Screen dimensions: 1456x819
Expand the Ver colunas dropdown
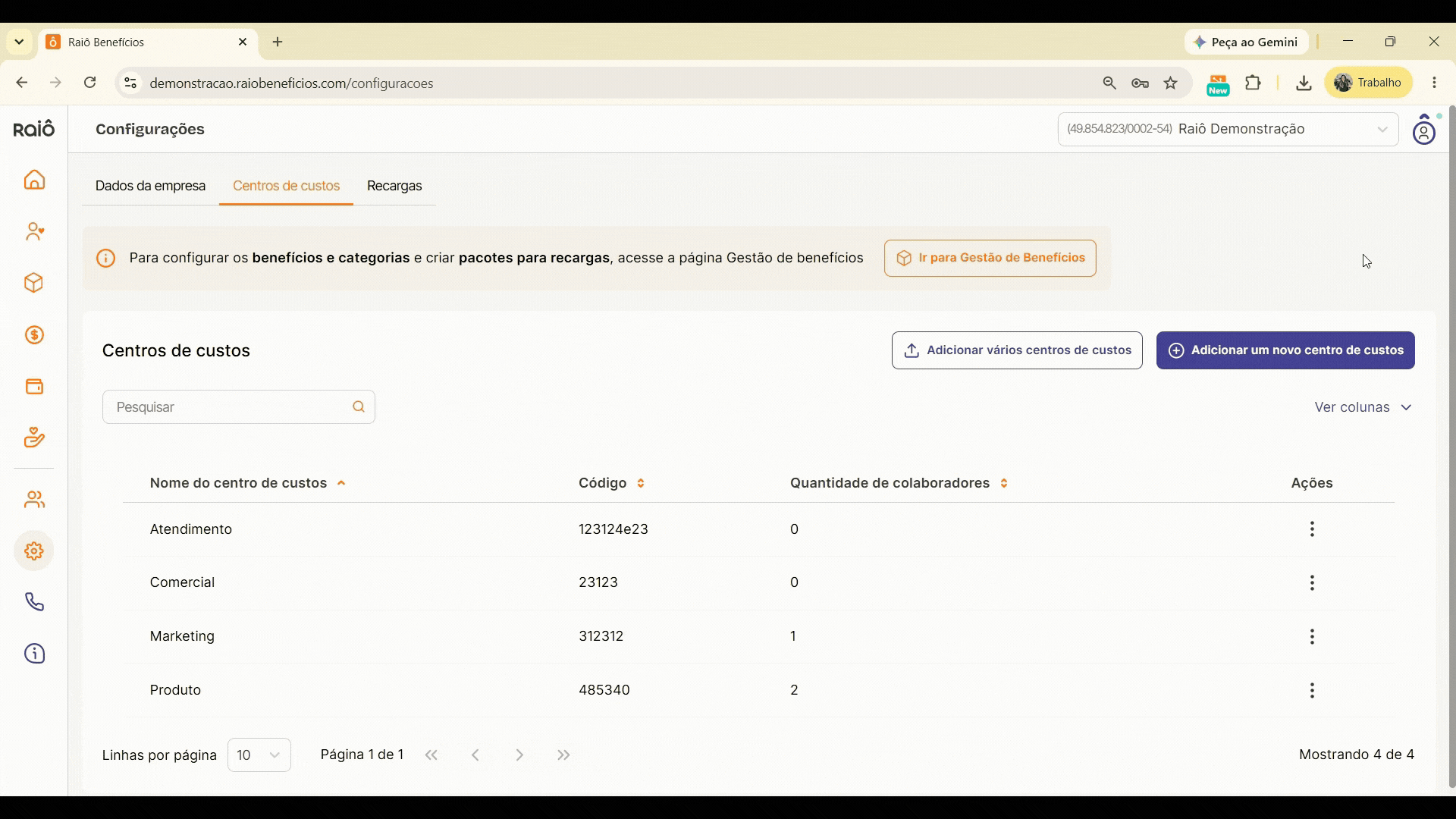click(1363, 407)
